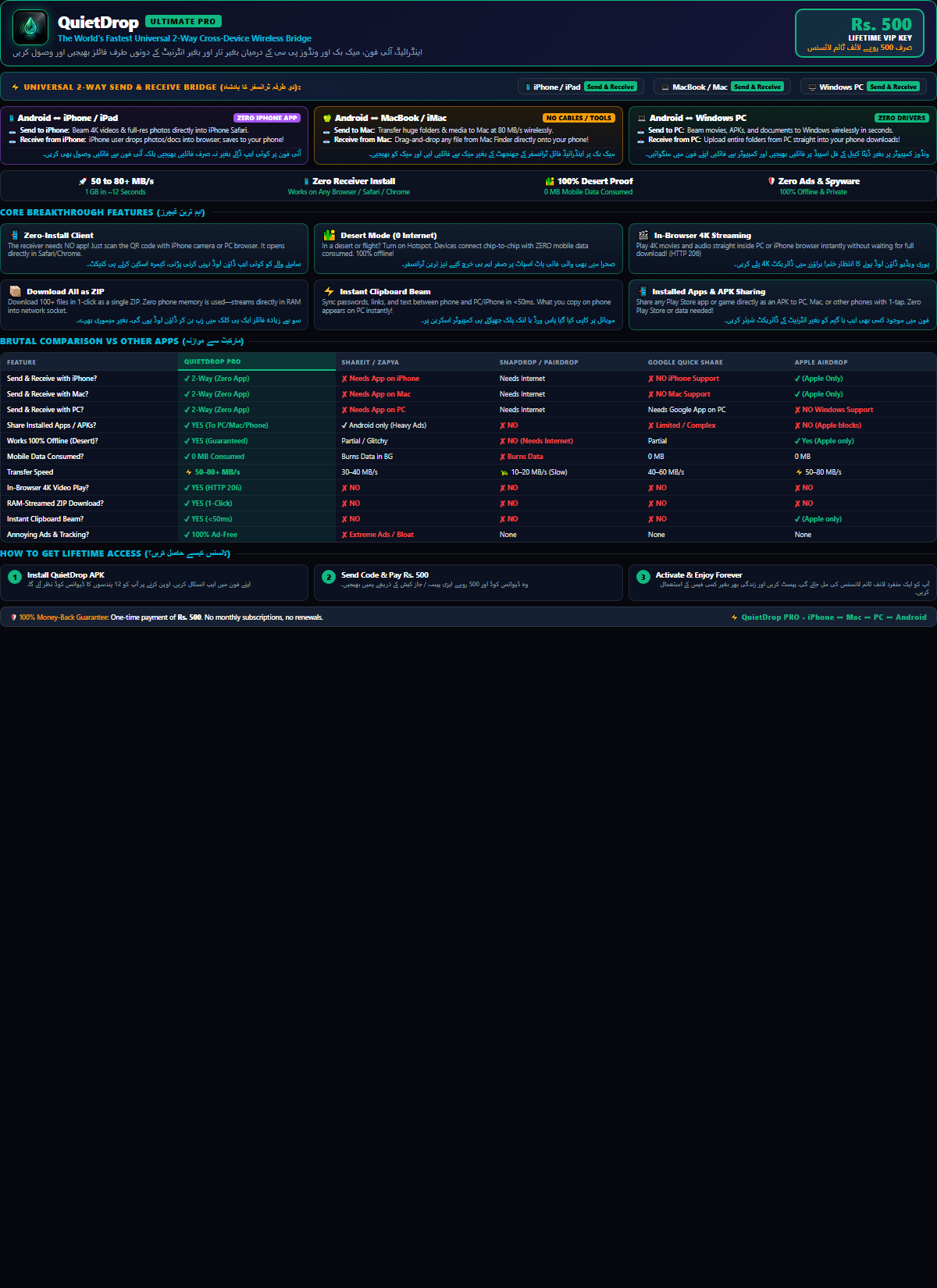This screenshot has width=937, height=1288.
Task: Click the Download All as ZIP box icon
Action: coord(15,291)
